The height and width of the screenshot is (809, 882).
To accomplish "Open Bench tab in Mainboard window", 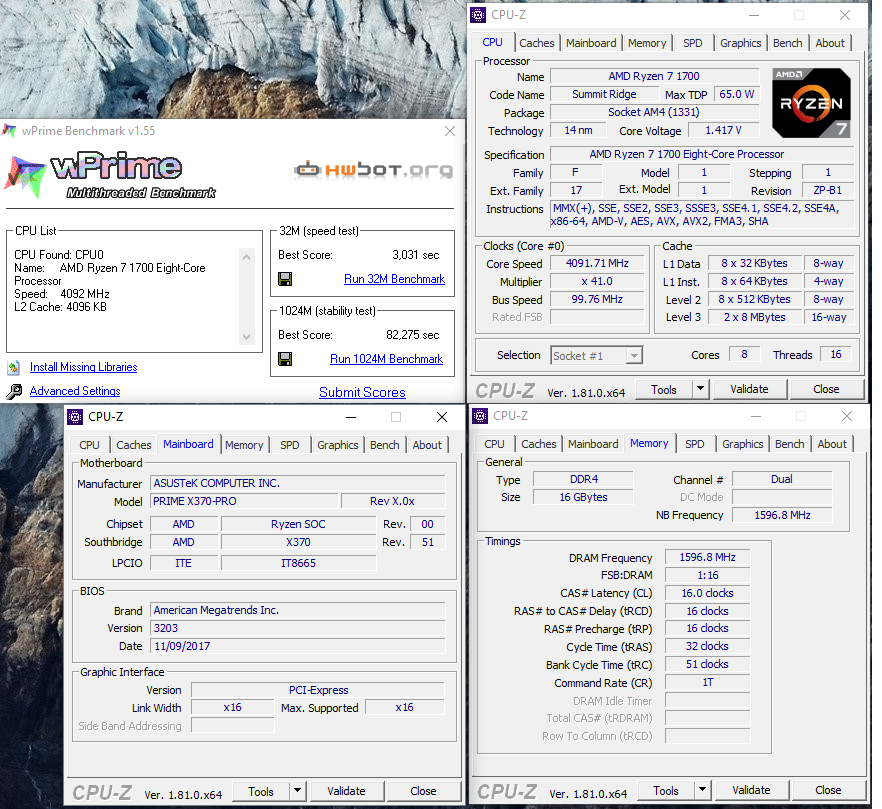I will [x=385, y=444].
